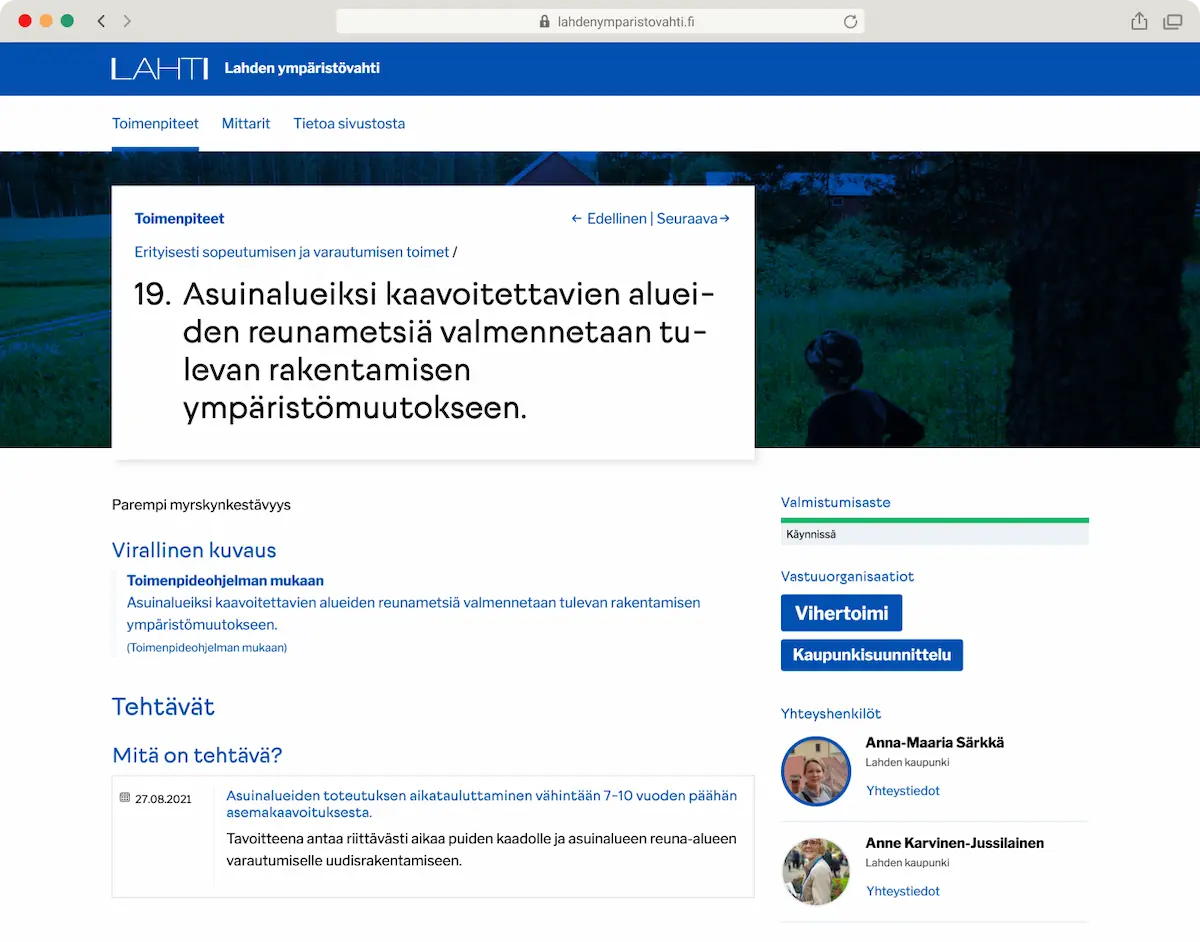Click the action title 19. Asuinalueiksi kaavoitettavien
This screenshot has height=942, width=1200.
pos(427,352)
